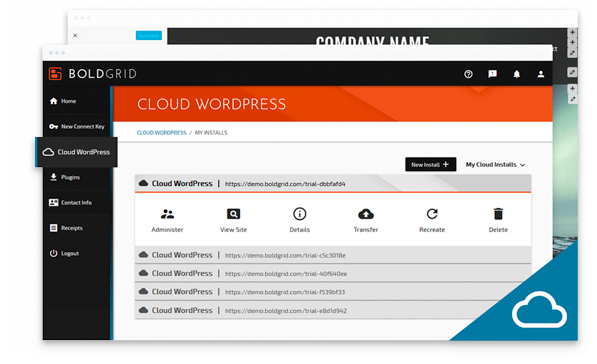Viewport: 597px width, 364px height.
Task: Click the cloud icon beside trial-f539bf33
Action: [x=144, y=291]
